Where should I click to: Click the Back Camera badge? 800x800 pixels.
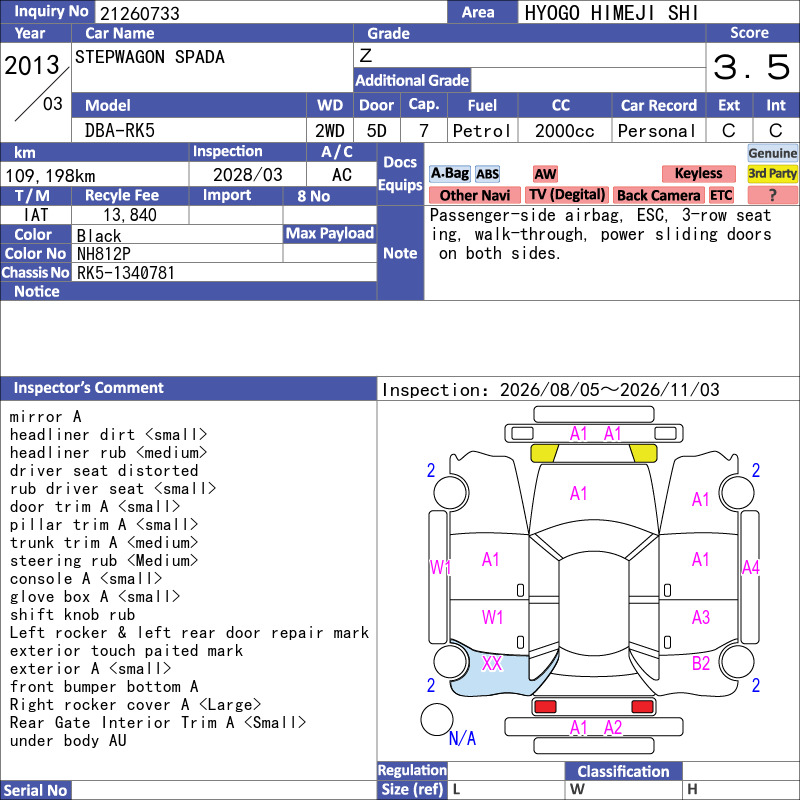click(658, 195)
